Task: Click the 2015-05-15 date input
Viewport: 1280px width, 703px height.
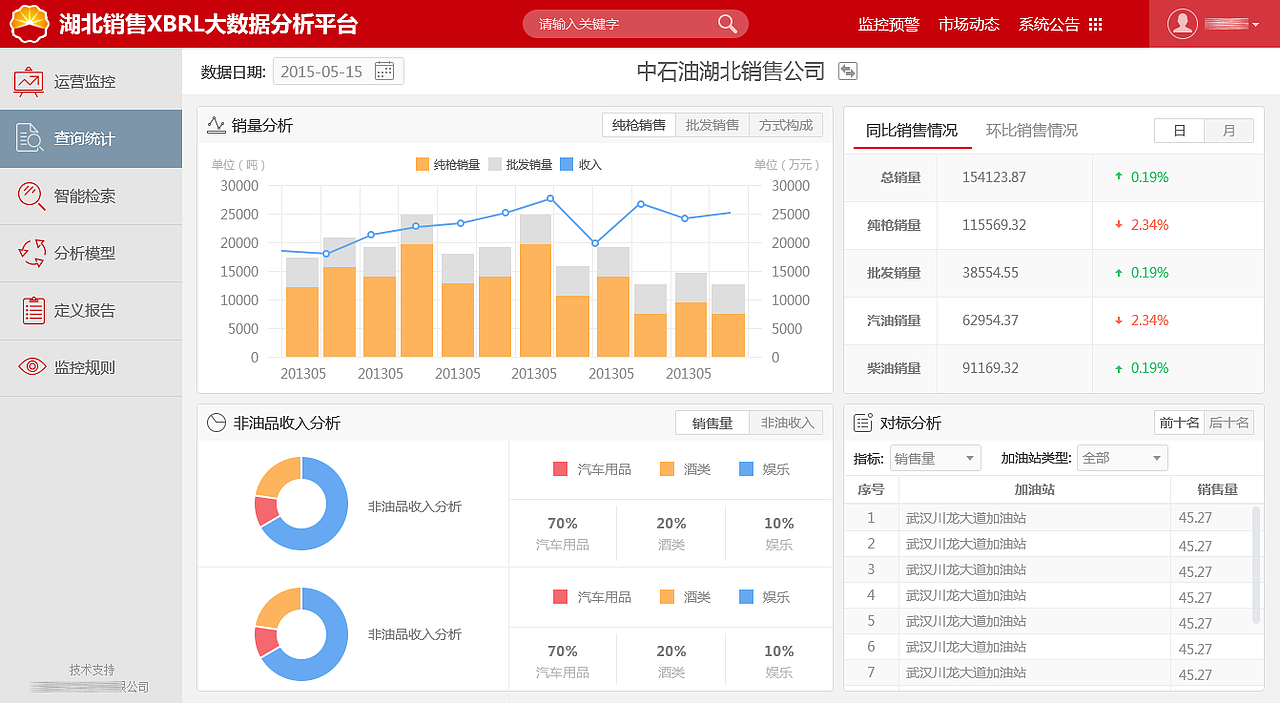Action: (x=338, y=71)
